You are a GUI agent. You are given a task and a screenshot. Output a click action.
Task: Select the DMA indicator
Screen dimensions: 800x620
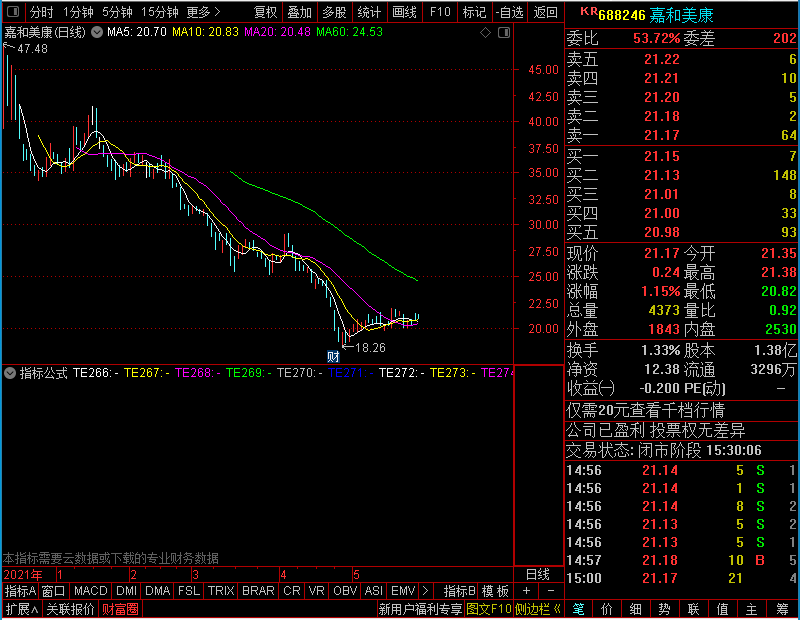click(x=158, y=591)
